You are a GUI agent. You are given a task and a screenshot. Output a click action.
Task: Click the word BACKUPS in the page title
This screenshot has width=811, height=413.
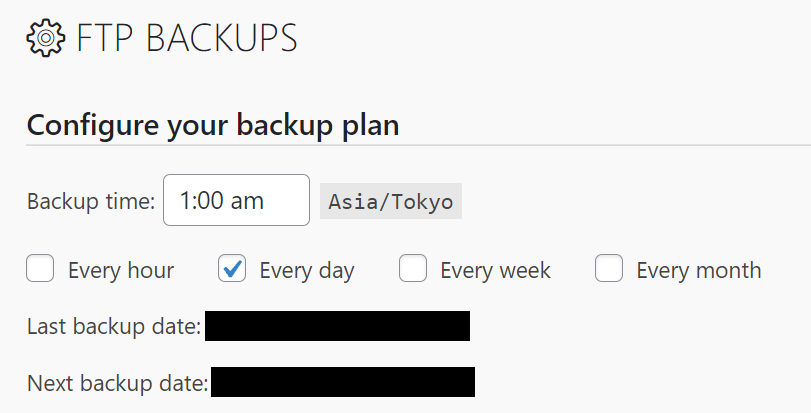(222, 38)
